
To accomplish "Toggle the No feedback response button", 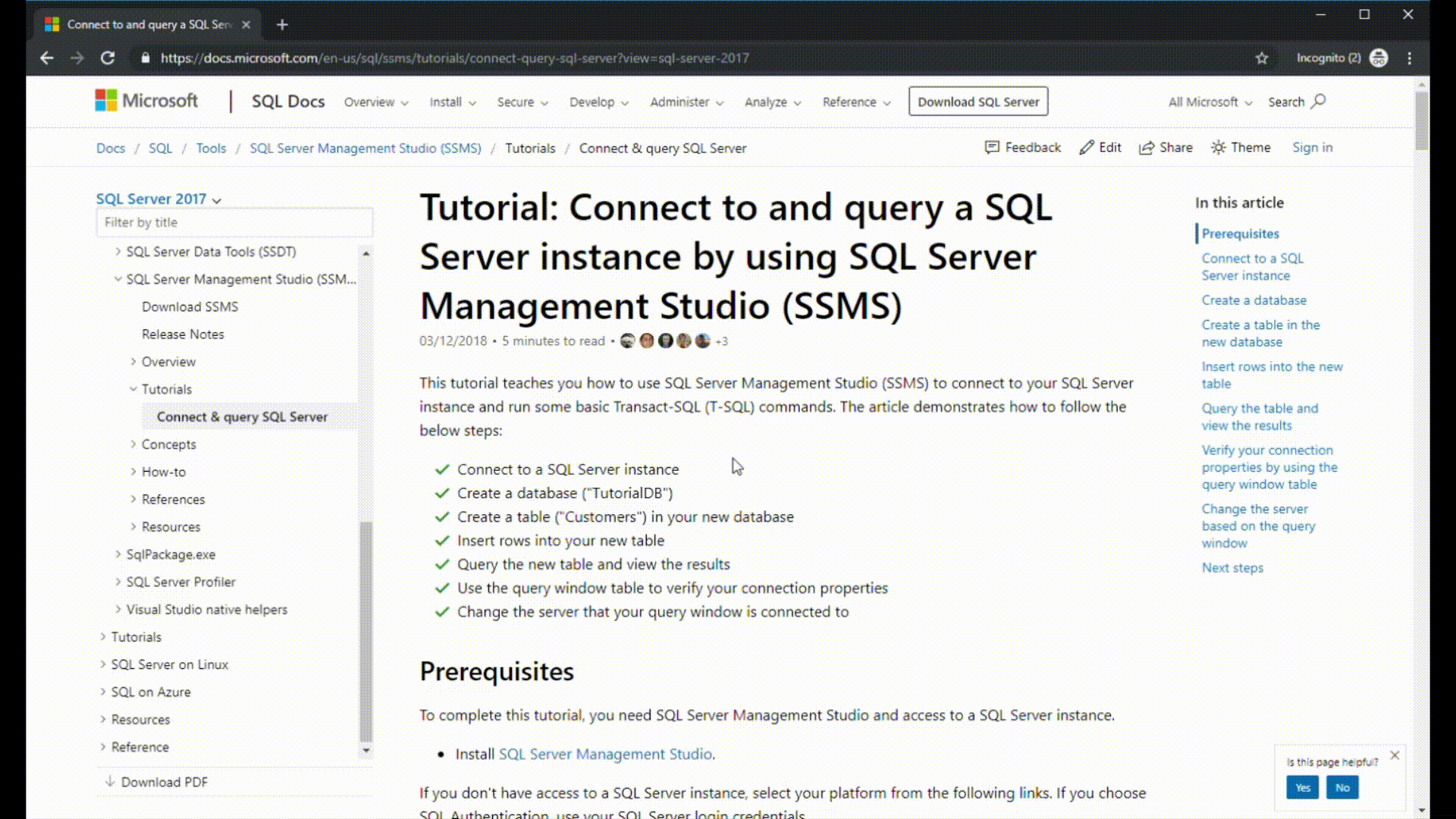I will click(x=1343, y=788).
